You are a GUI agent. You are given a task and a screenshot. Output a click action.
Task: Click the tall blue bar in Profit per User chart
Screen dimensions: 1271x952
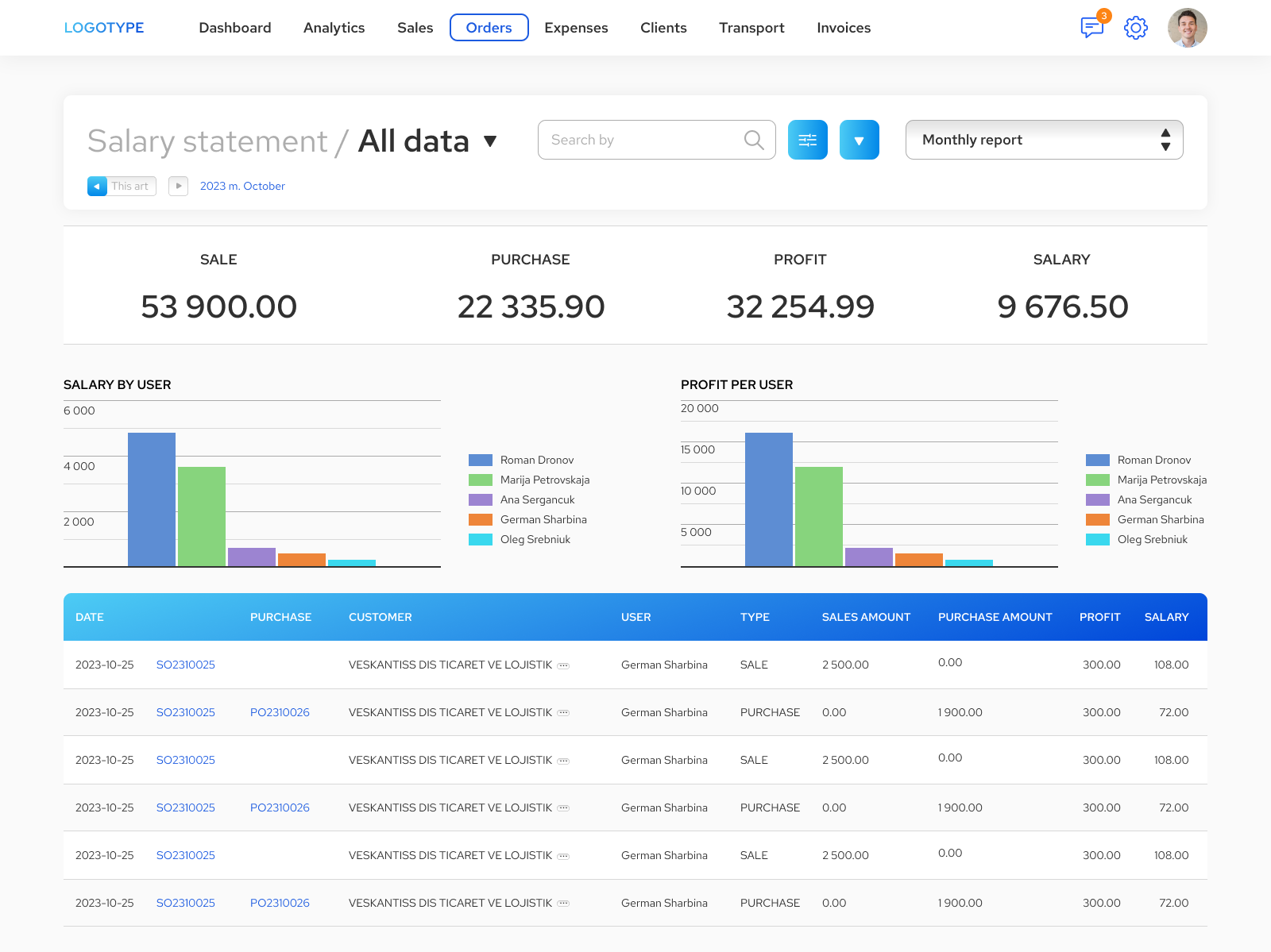click(x=769, y=499)
